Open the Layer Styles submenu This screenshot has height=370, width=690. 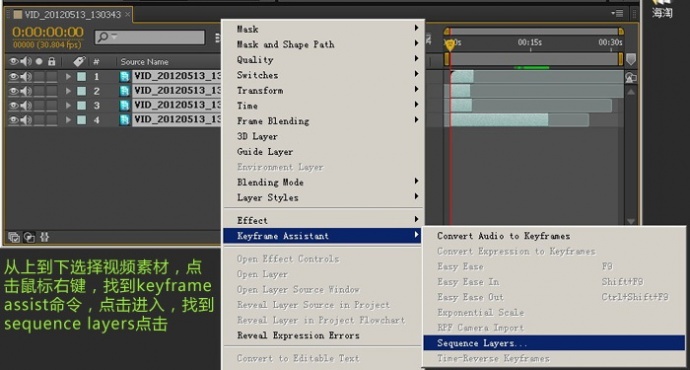[323, 198]
